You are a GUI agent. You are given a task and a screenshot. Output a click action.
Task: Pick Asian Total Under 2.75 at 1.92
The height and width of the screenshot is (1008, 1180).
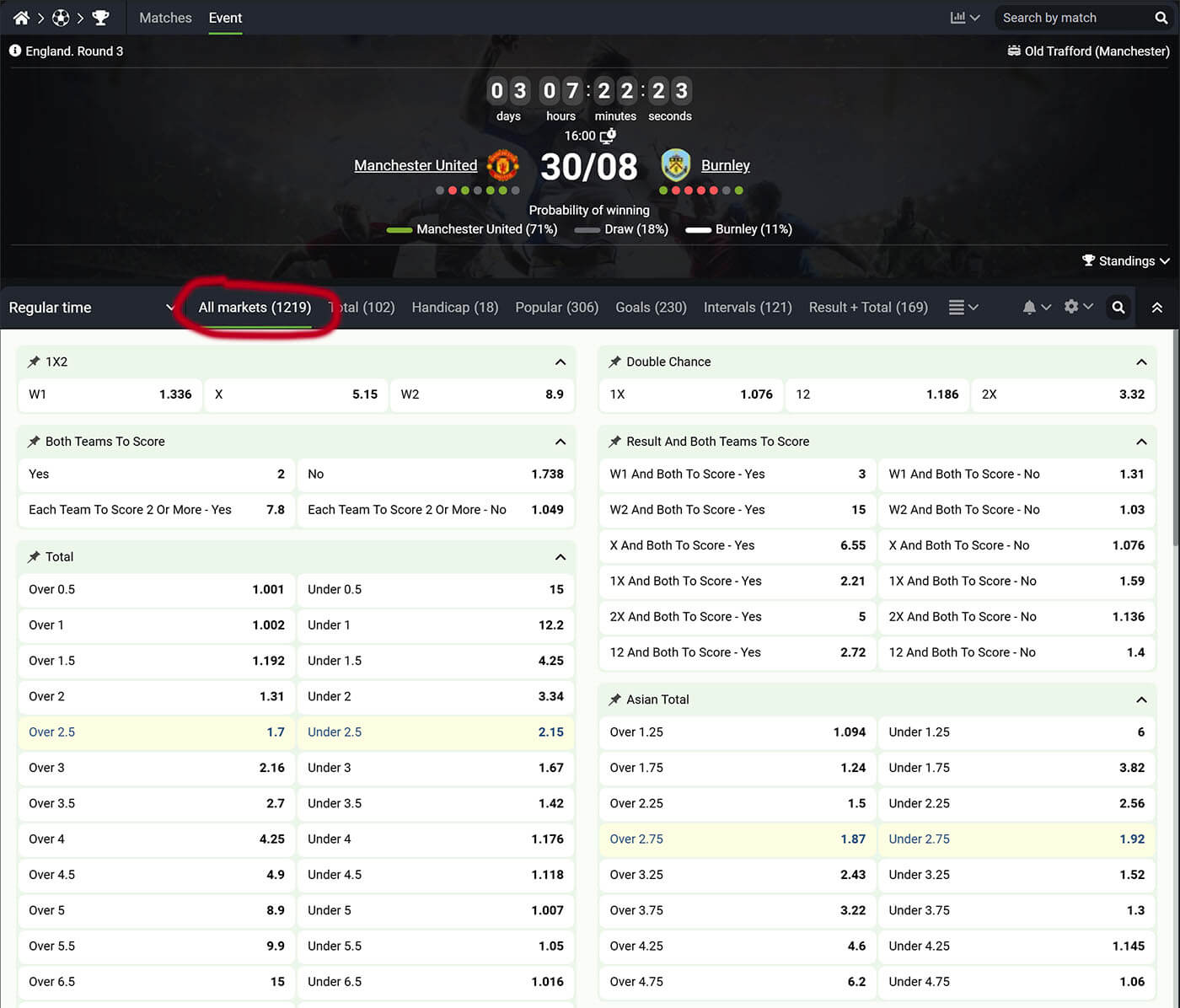1016,839
